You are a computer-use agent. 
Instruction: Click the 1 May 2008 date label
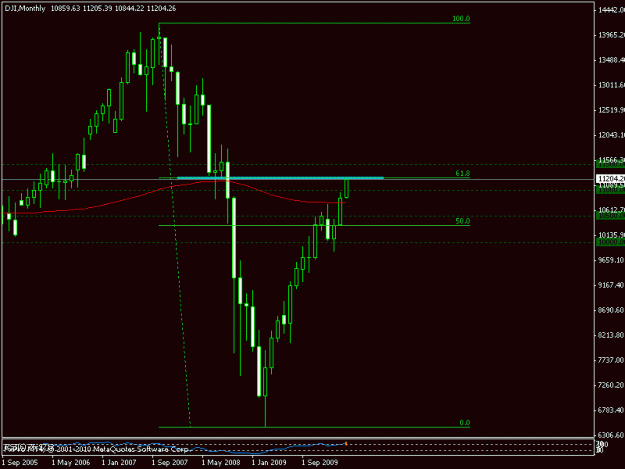(x=221, y=463)
